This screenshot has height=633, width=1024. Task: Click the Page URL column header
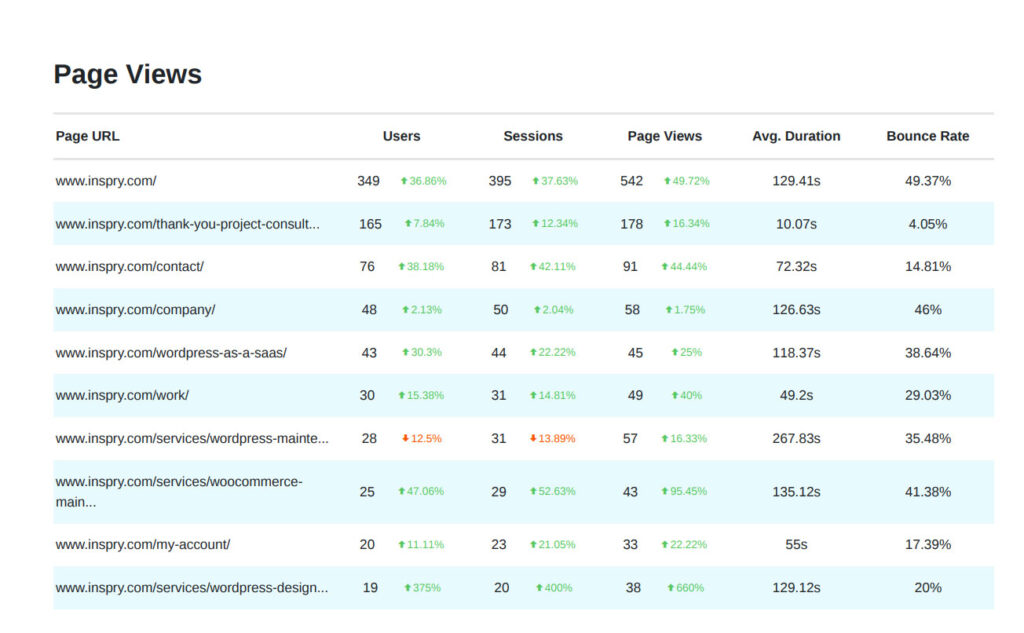click(x=87, y=136)
